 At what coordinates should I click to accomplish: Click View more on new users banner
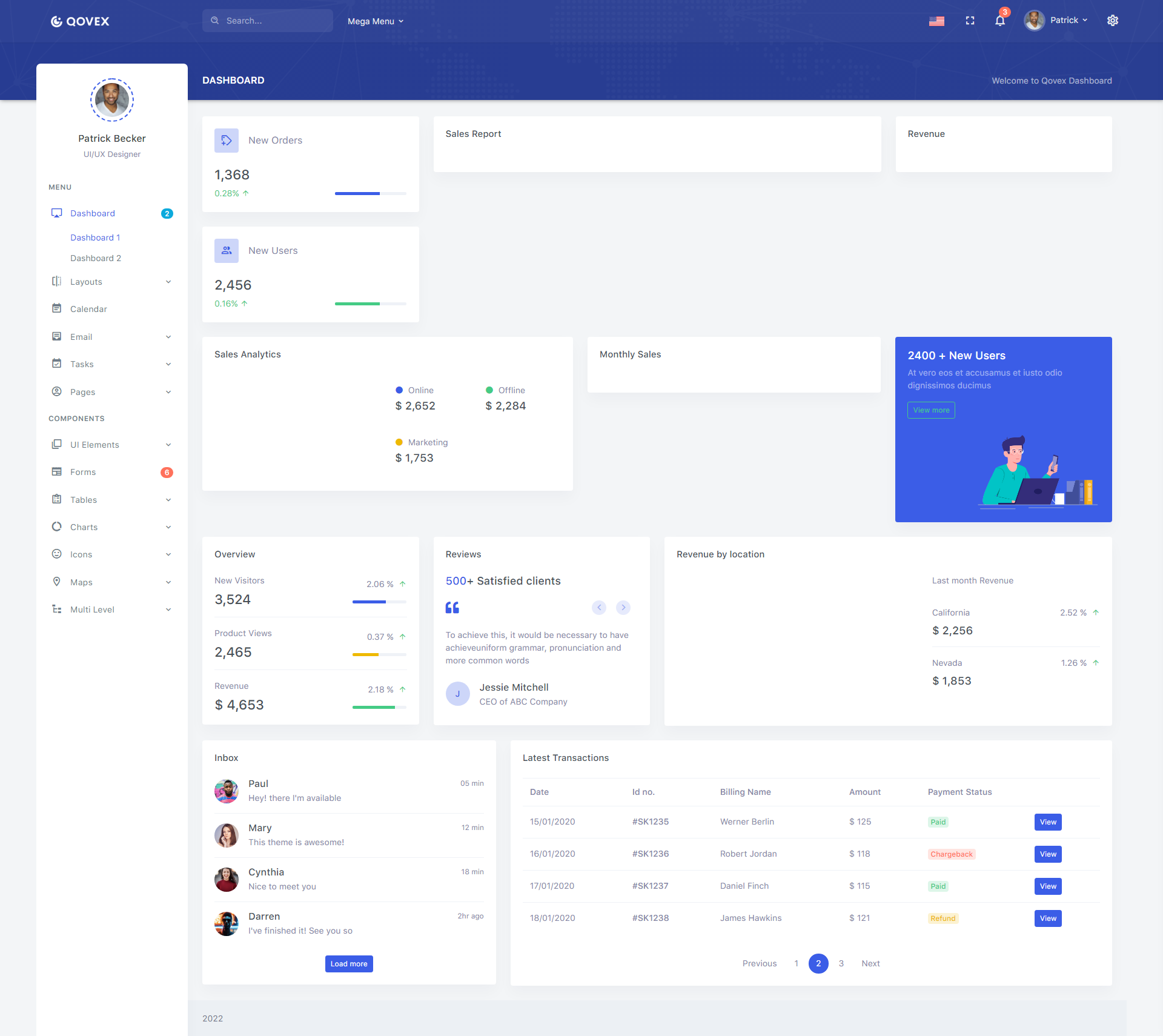pos(930,409)
